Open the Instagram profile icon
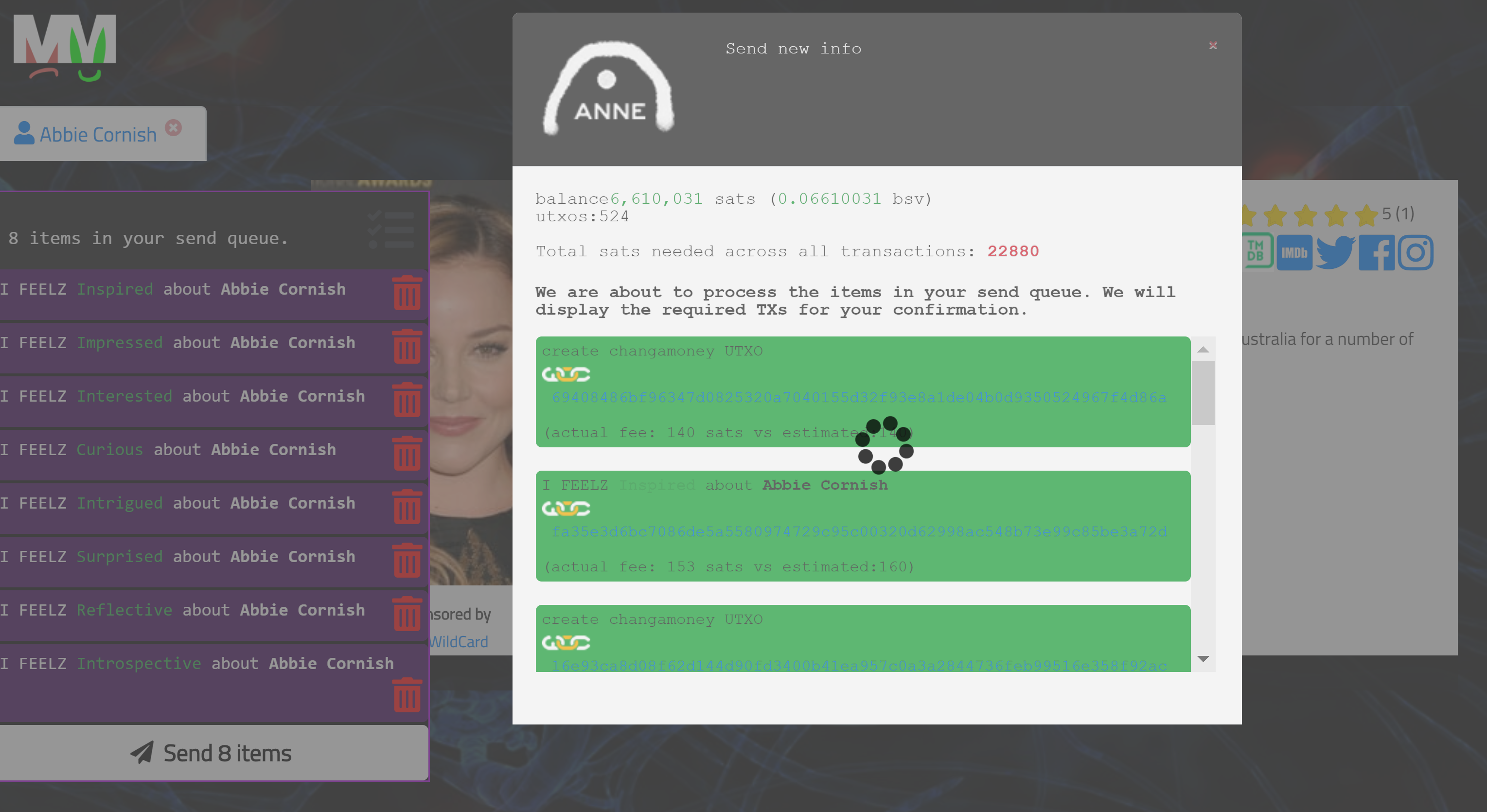 [1416, 252]
